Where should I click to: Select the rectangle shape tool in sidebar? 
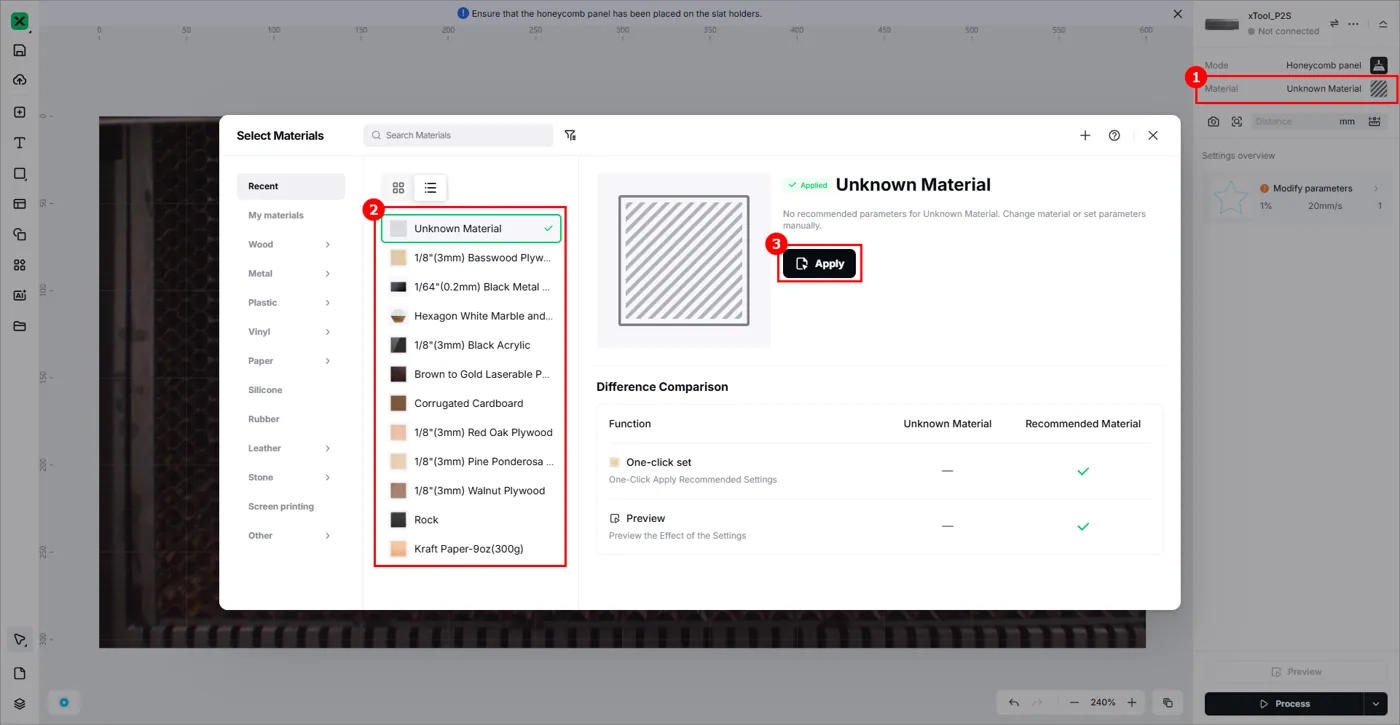(19, 174)
